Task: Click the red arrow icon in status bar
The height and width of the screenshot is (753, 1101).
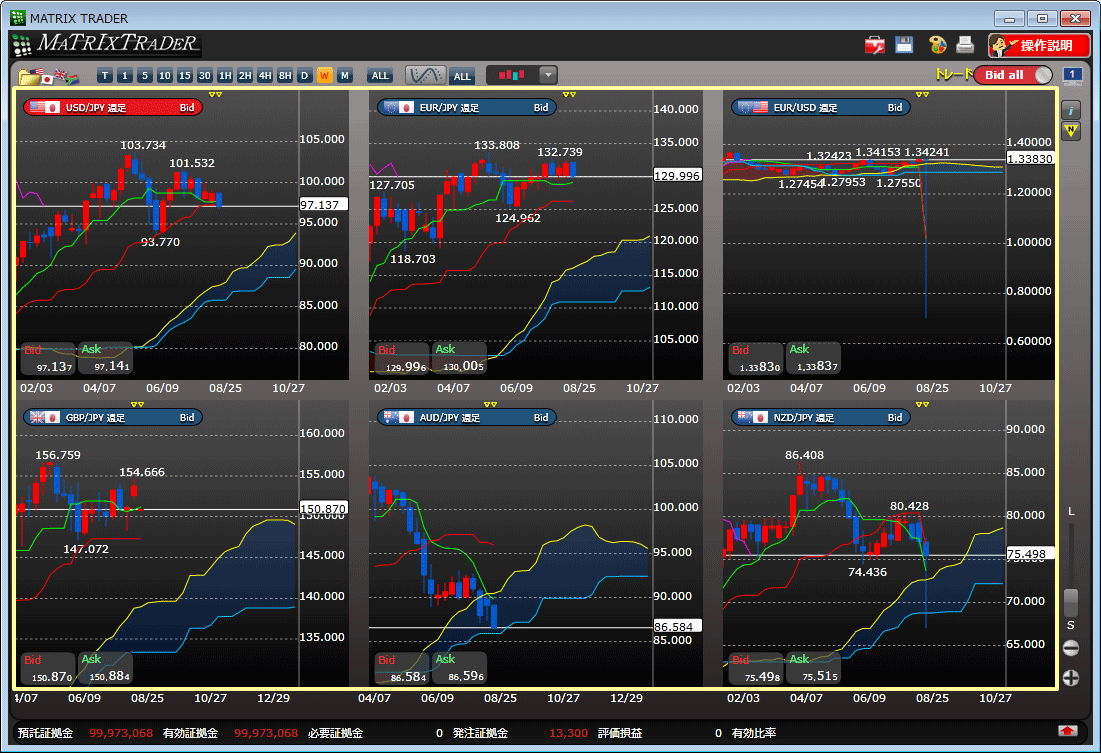Action: click(x=1067, y=731)
